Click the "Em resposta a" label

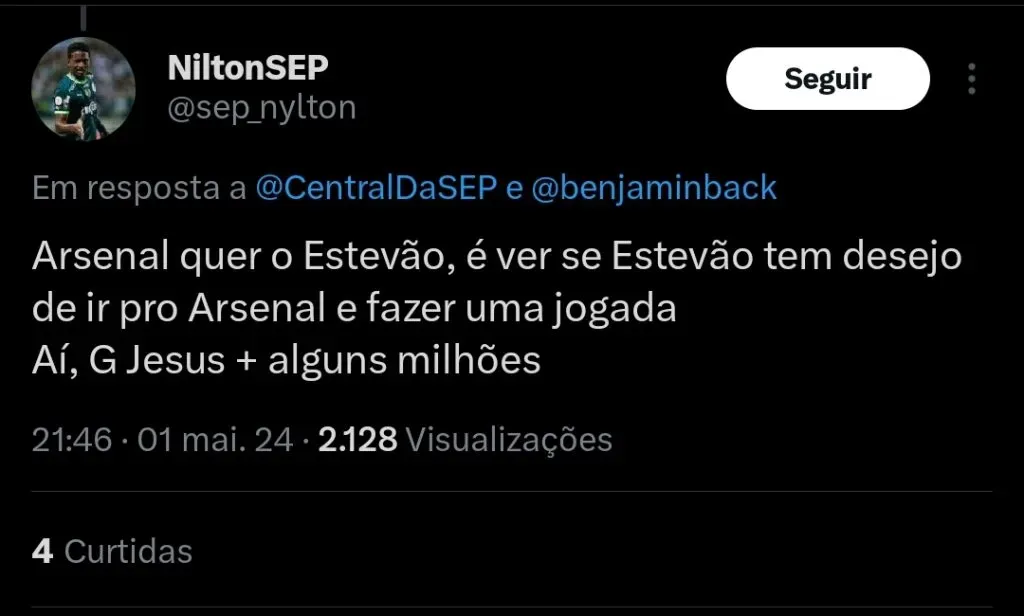coord(140,188)
